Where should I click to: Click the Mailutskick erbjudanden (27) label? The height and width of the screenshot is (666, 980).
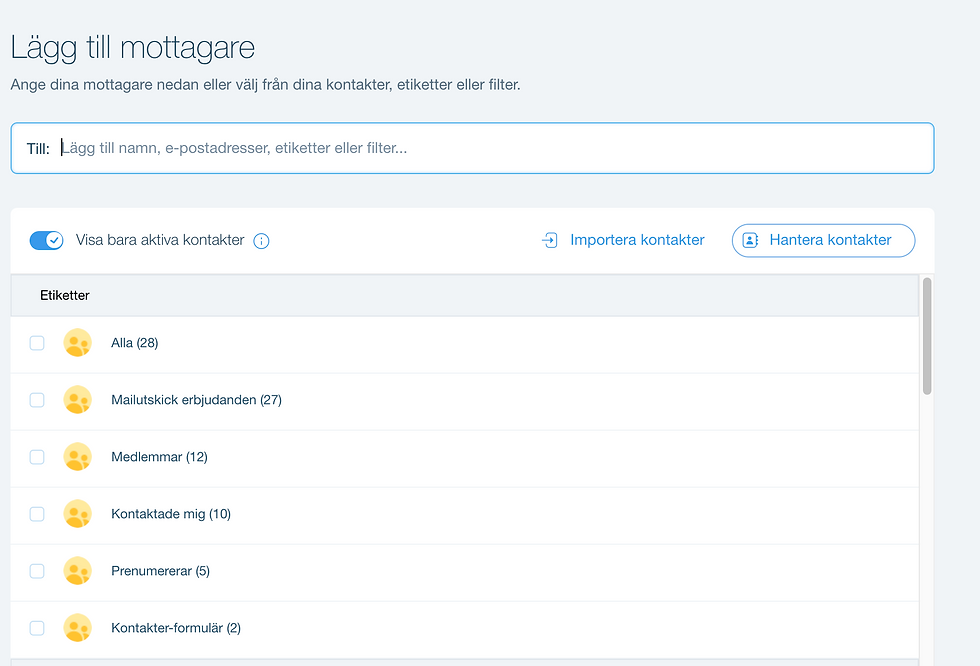point(196,400)
